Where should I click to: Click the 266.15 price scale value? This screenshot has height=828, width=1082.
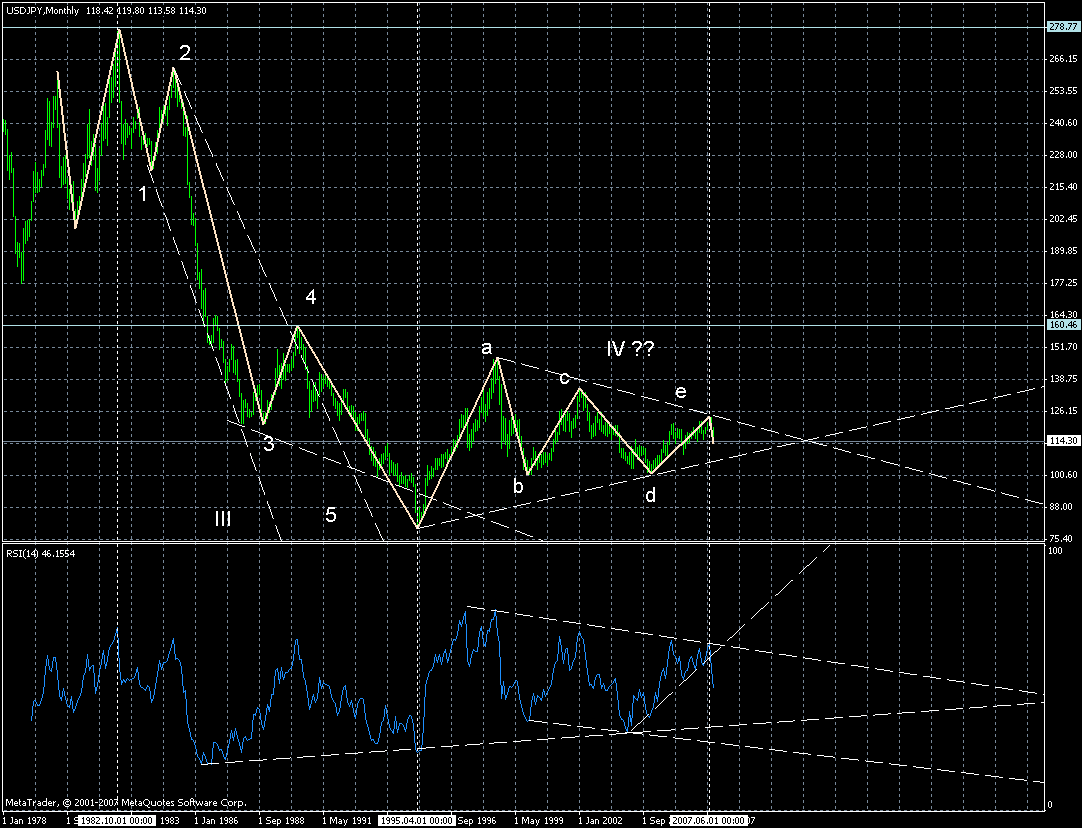click(x=1063, y=59)
